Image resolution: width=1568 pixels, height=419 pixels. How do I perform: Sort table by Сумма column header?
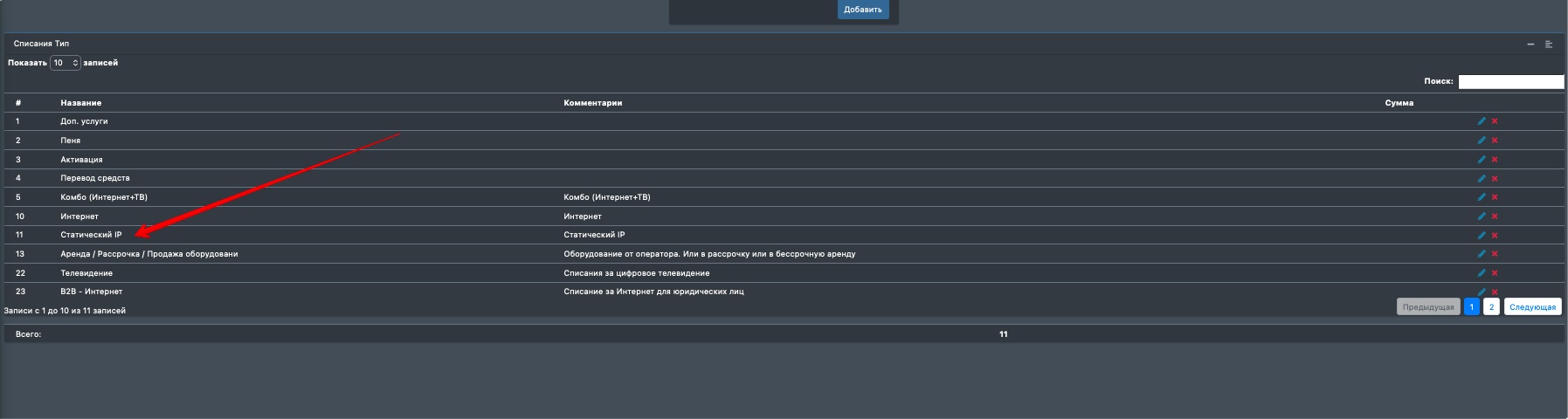(1399, 103)
